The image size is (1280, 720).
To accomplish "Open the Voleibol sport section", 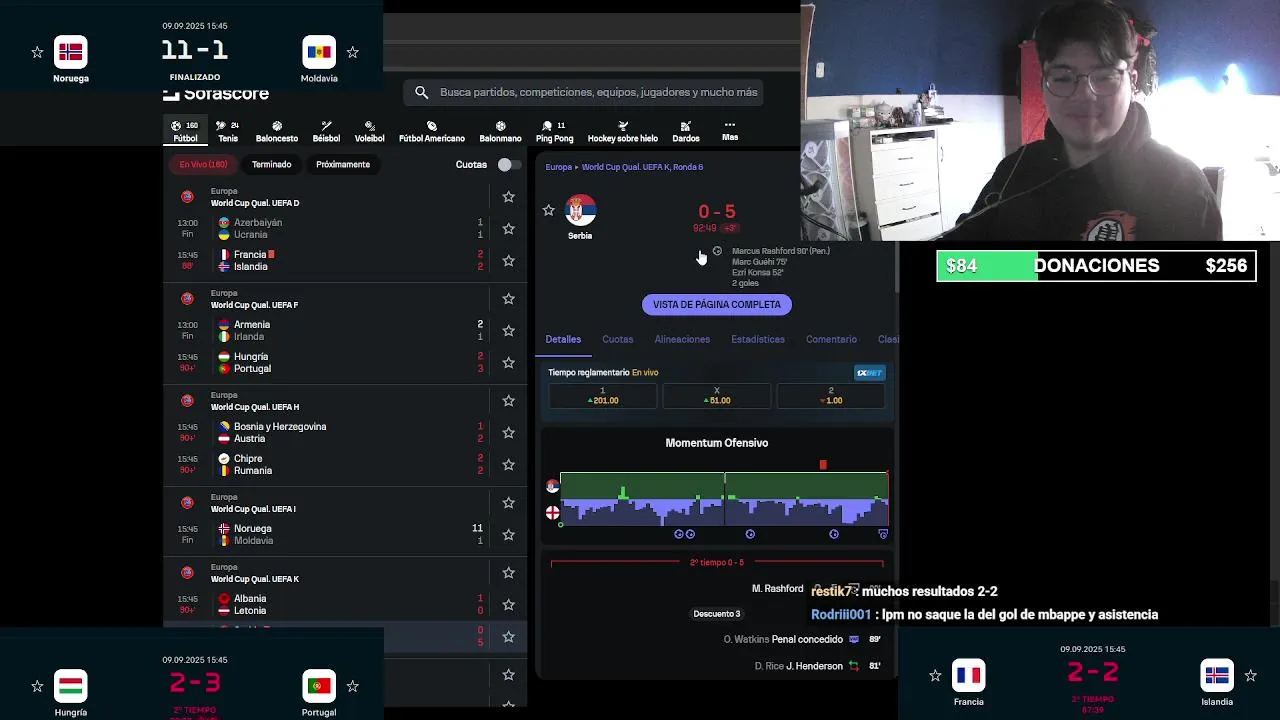I will [x=369, y=131].
